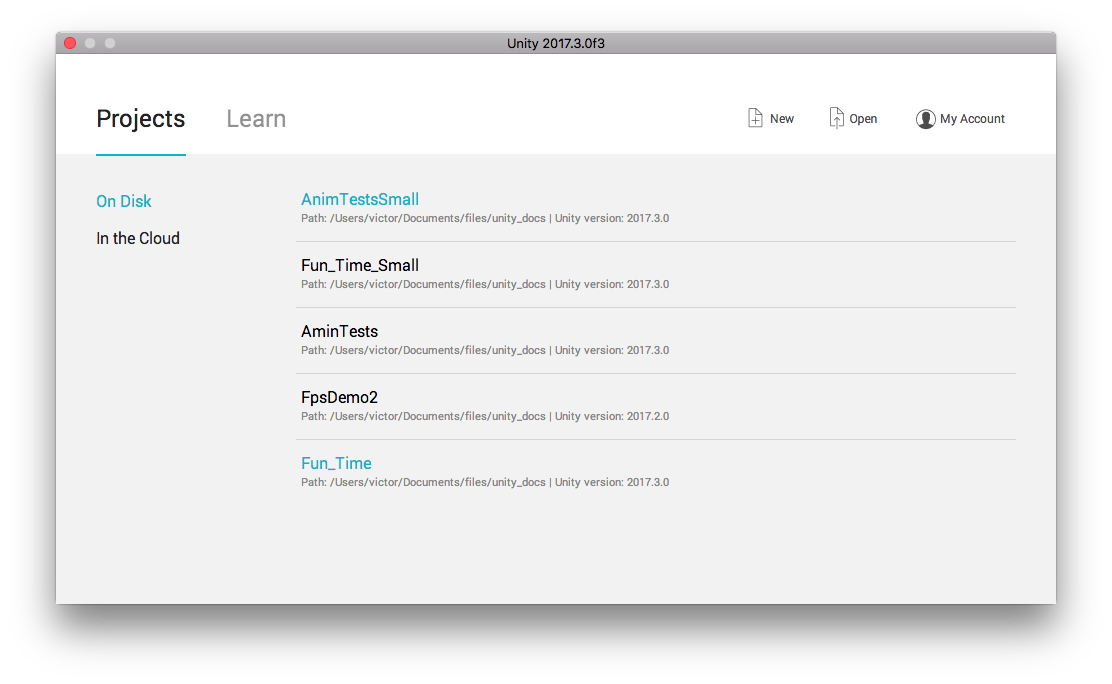
Task: Click the Unity 2017.3.0f3 title bar
Action: [556, 43]
